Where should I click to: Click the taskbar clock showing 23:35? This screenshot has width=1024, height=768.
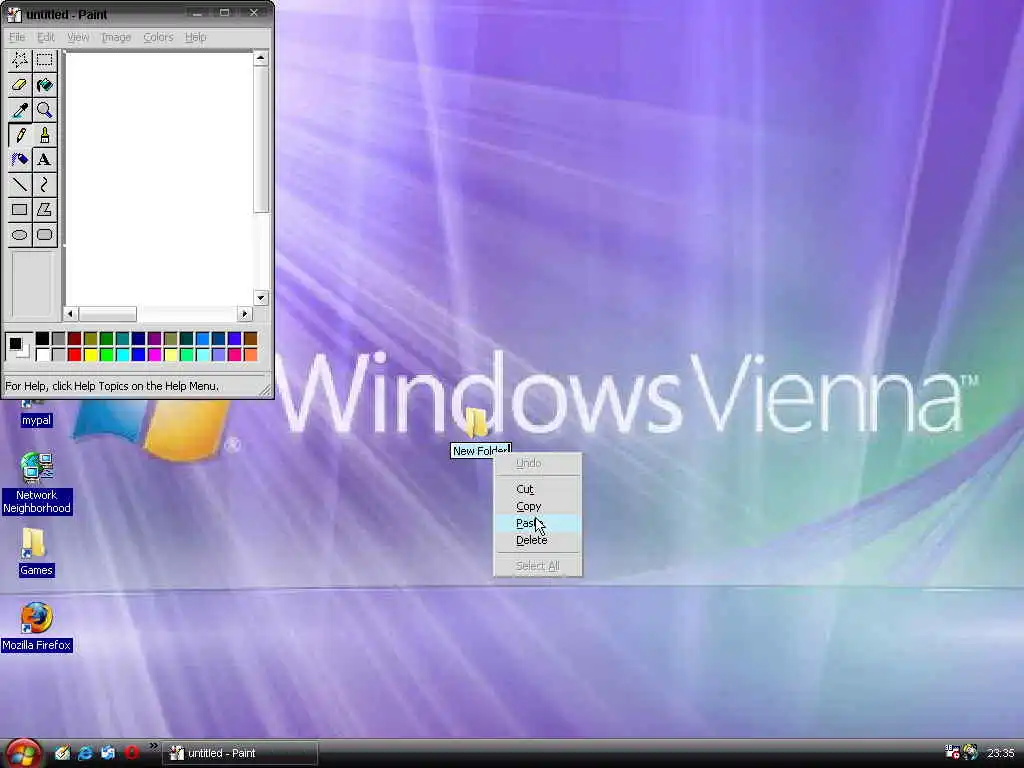tap(1000, 753)
